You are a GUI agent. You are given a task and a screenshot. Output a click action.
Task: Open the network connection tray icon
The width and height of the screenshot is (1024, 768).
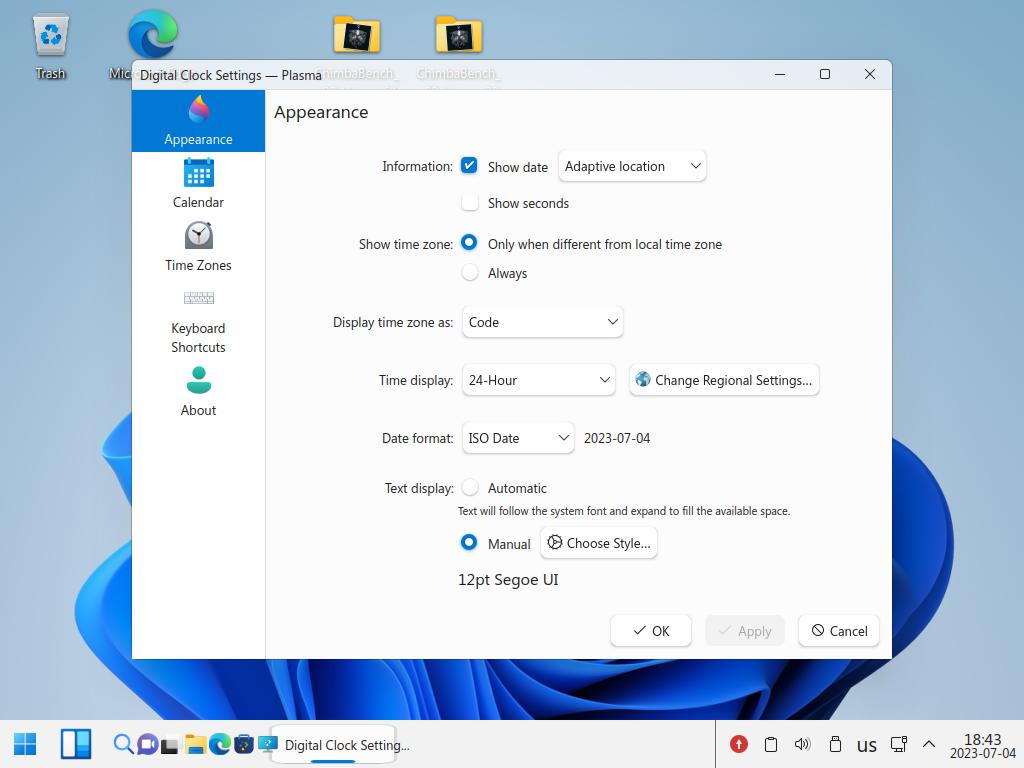point(899,744)
